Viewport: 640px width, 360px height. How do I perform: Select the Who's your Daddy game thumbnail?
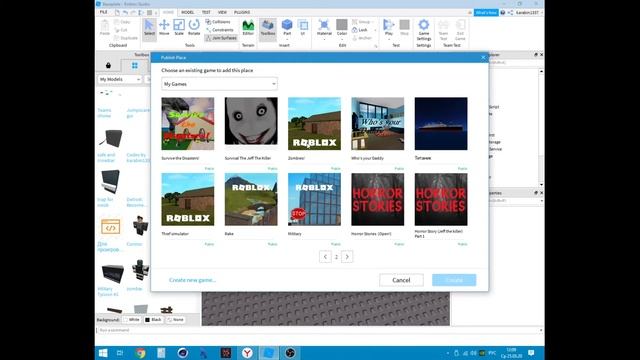click(x=378, y=124)
